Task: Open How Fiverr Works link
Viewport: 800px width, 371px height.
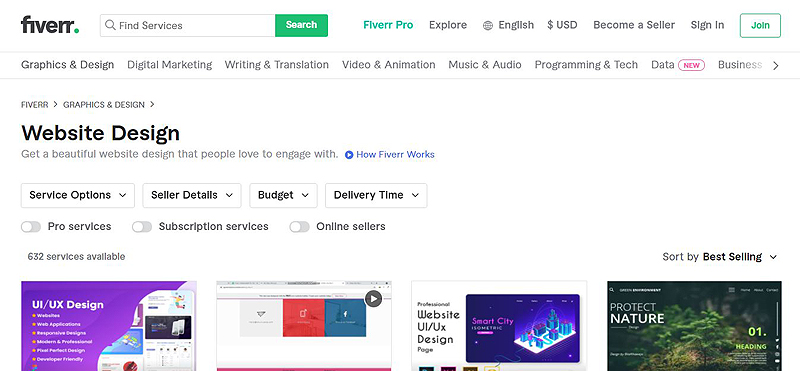Action: [395, 155]
